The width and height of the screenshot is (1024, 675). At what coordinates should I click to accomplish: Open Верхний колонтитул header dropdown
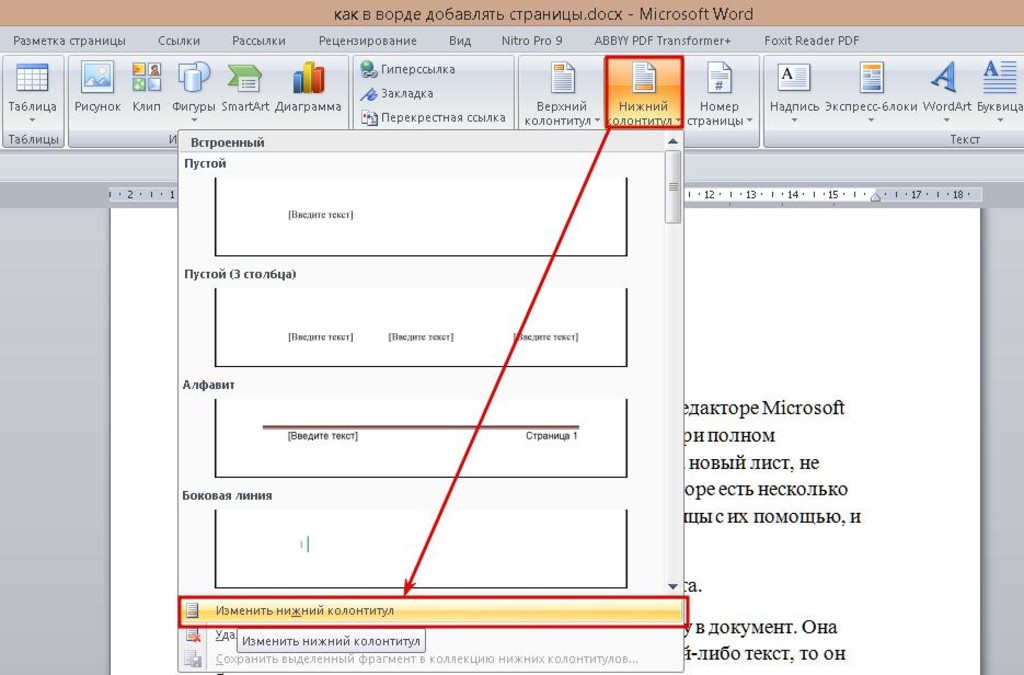(562, 92)
